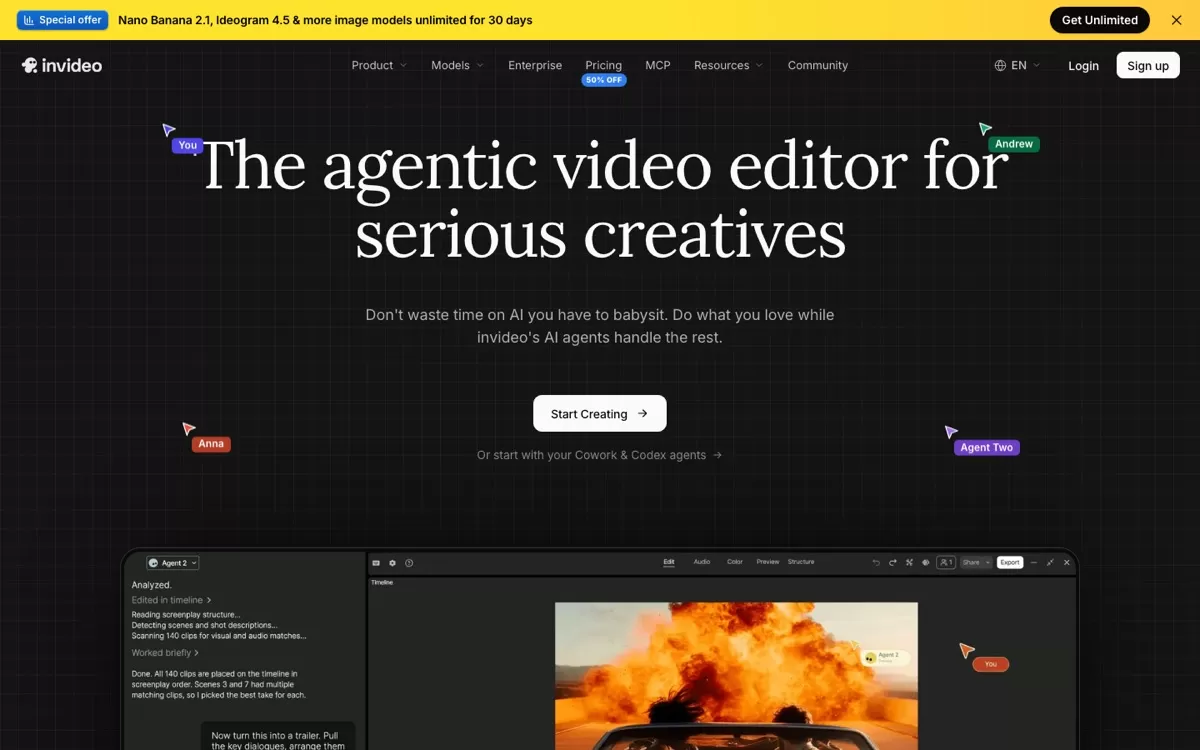
Task: Open the Community page
Action: pyautogui.click(x=817, y=65)
